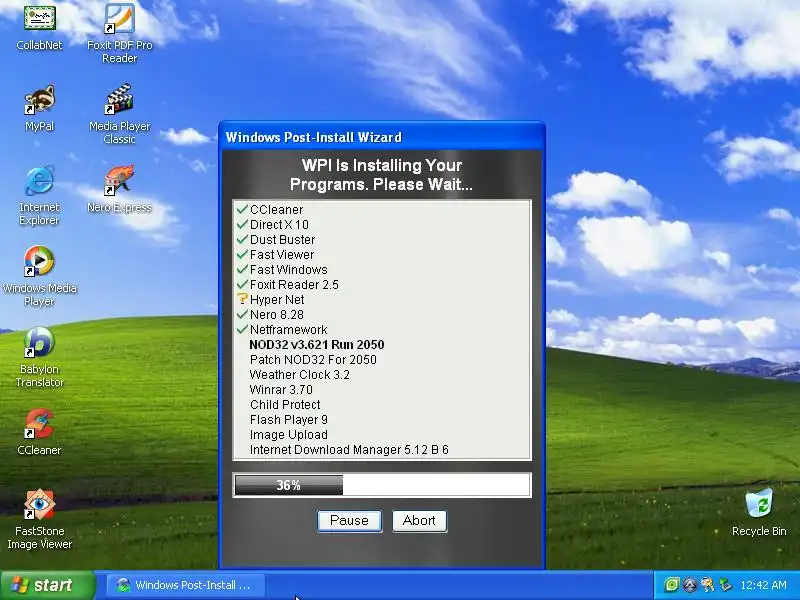Select 'Internet Download Manager 5.12 B 6' entry
The width and height of the screenshot is (800, 600).
(349, 449)
